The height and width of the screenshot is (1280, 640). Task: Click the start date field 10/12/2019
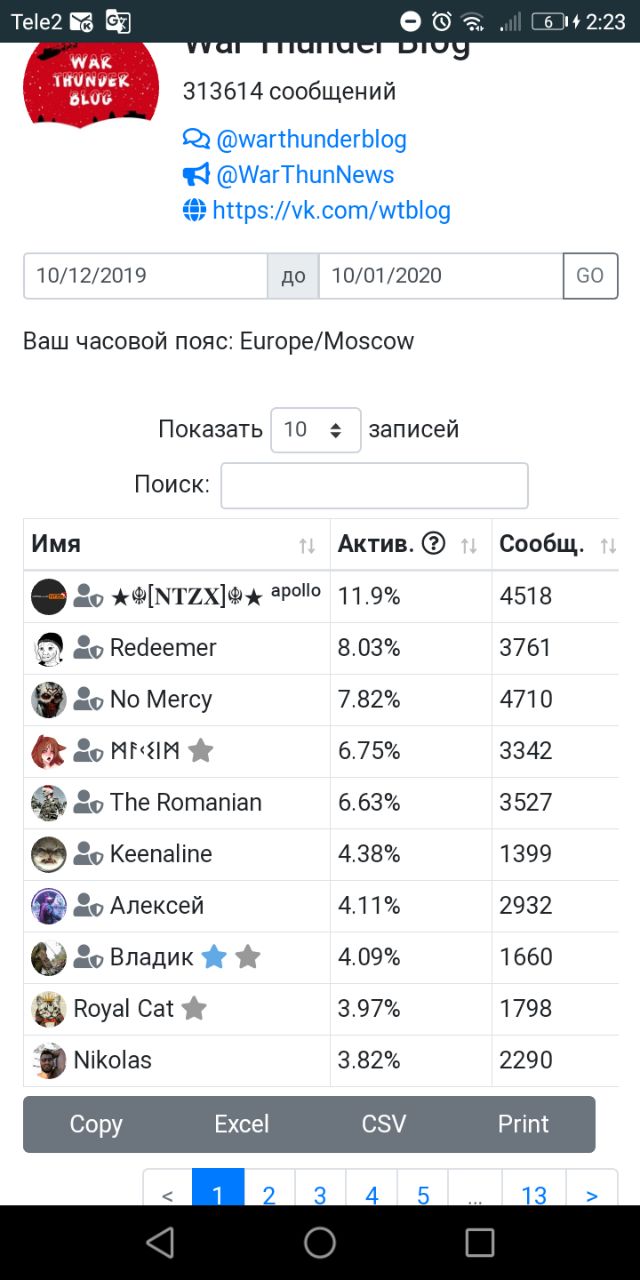click(x=145, y=276)
